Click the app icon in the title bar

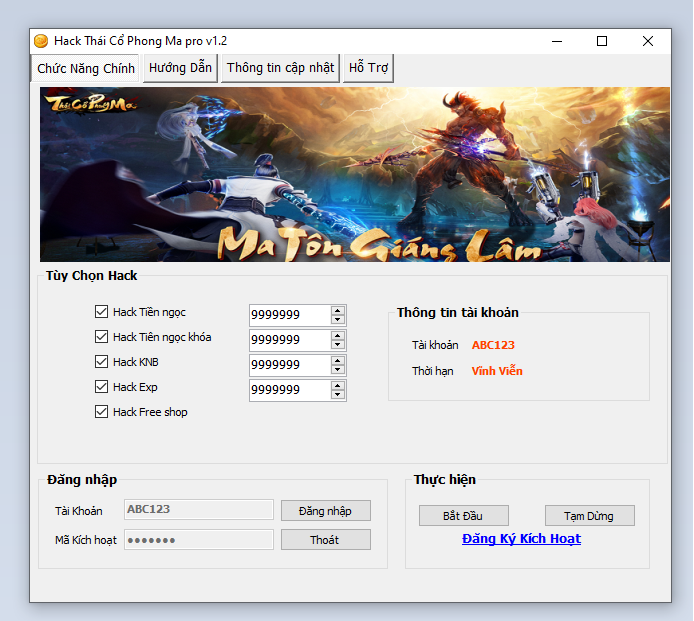click(41, 41)
